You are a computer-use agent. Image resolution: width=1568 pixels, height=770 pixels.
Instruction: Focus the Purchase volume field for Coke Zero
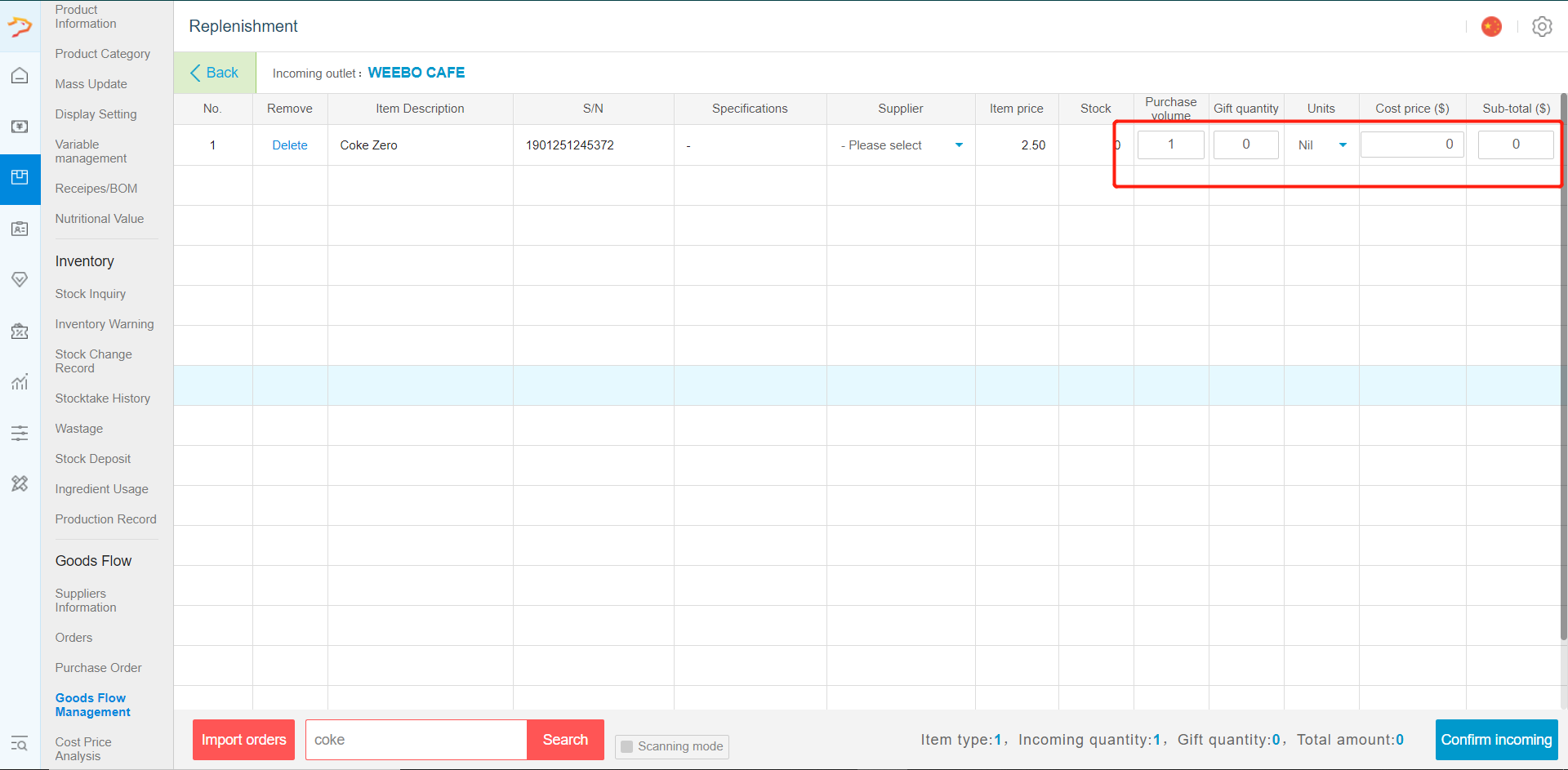click(1171, 145)
